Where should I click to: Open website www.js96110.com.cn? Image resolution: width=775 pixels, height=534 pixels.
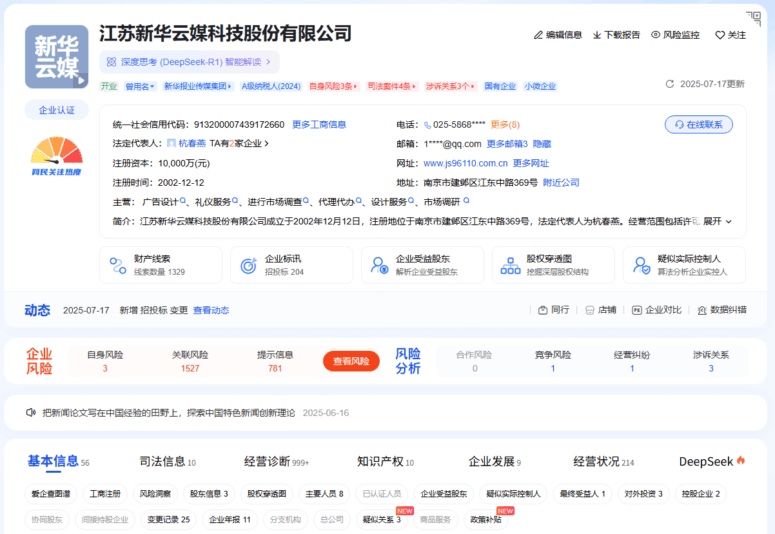(466, 163)
